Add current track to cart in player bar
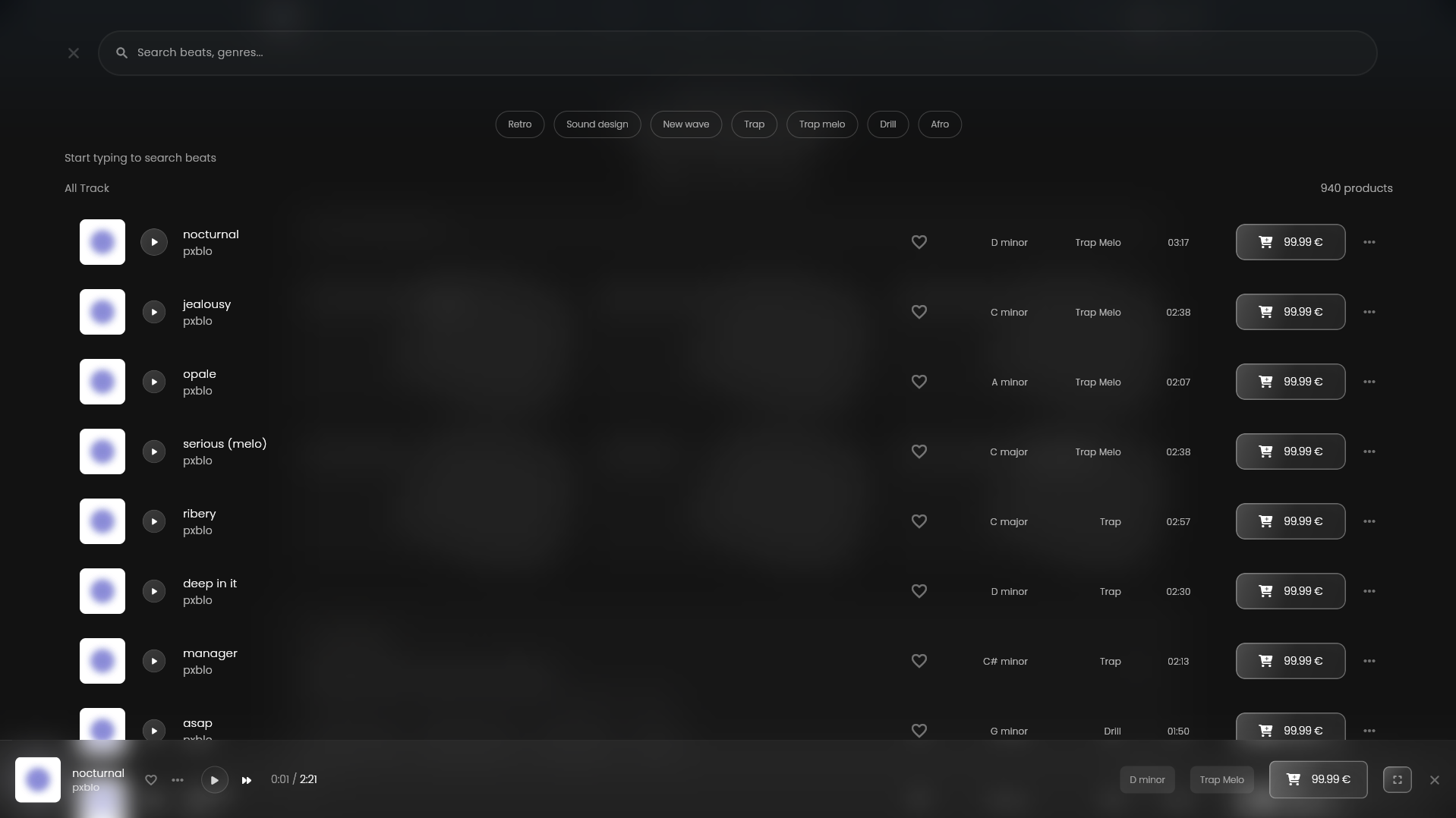The width and height of the screenshot is (1456, 818). [1319, 780]
